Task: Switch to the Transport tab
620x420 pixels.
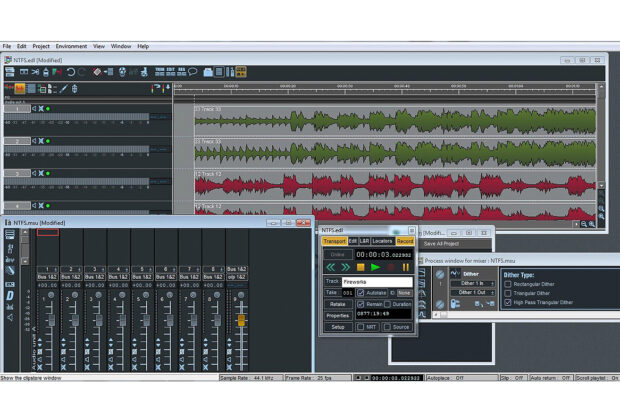Action: pyautogui.click(x=334, y=241)
